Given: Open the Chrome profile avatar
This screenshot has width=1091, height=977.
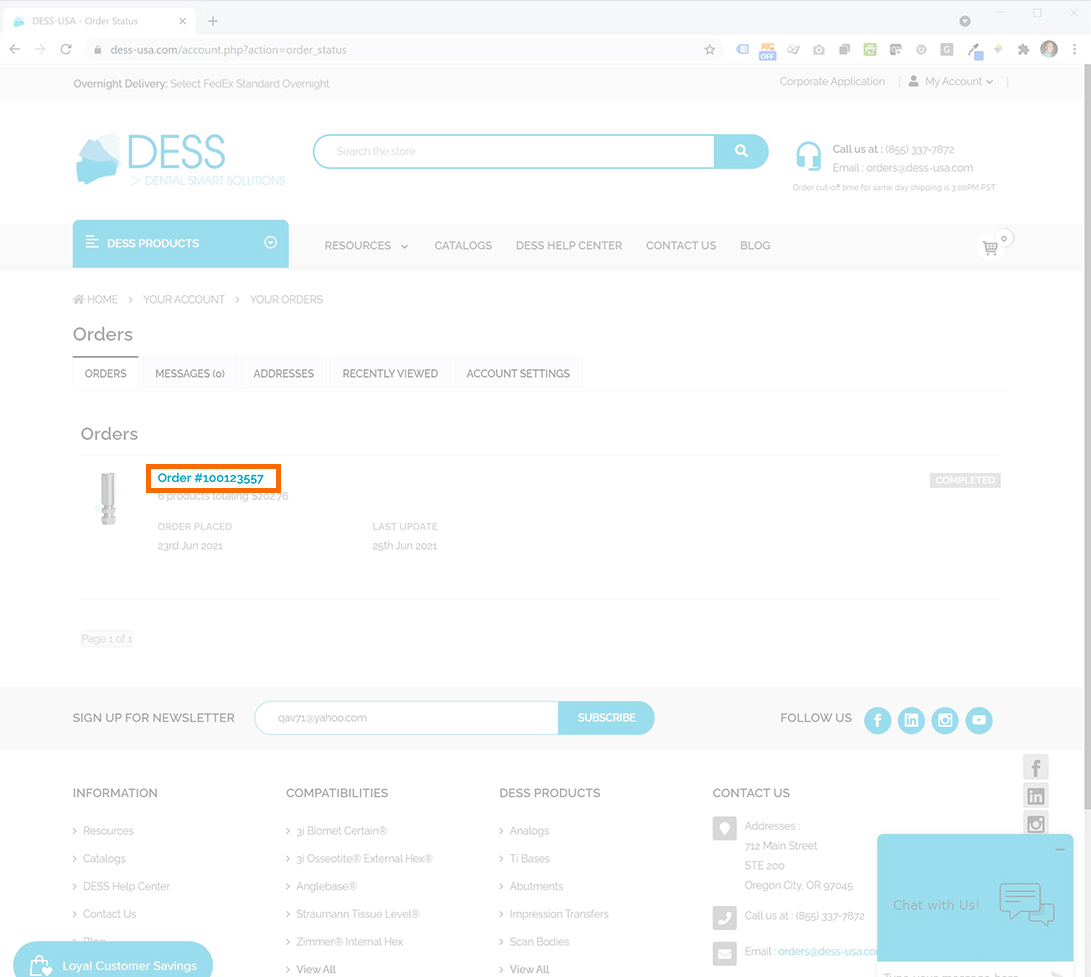Looking at the screenshot, I should pyautogui.click(x=1049, y=49).
